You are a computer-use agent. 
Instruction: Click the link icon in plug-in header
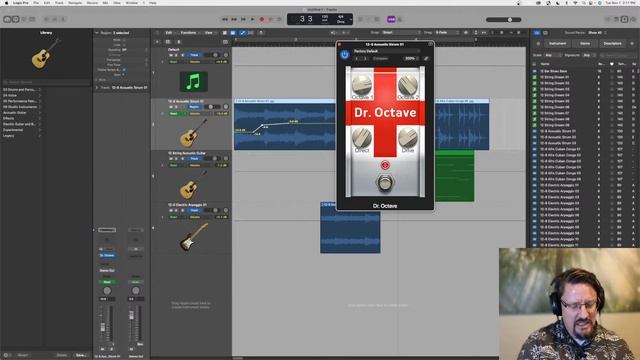click(426, 58)
